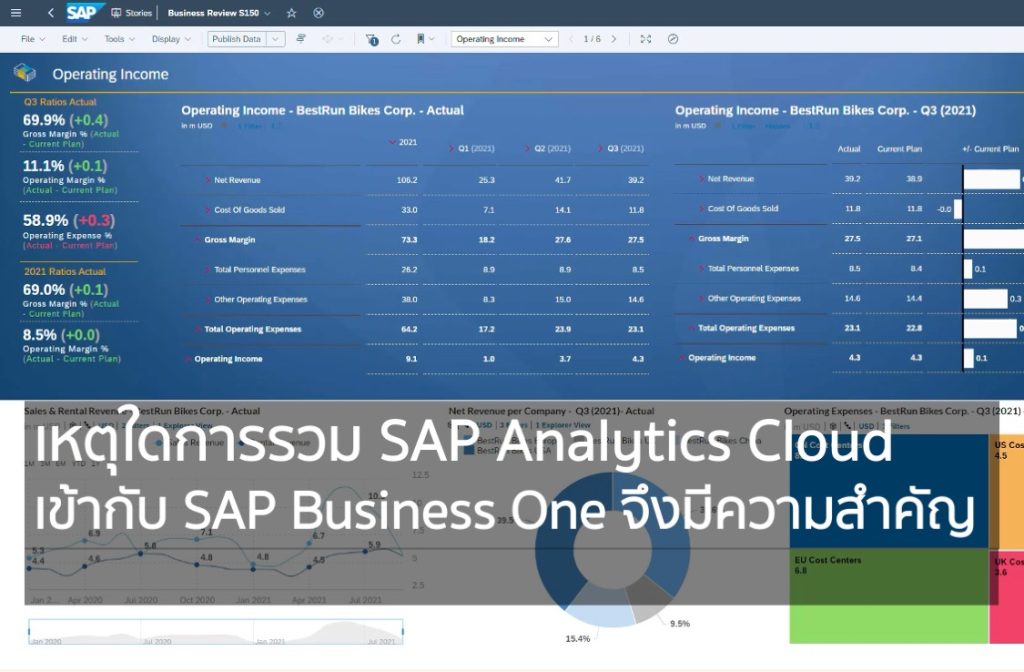
Task: Open the Tools menu
Action: 120,39
